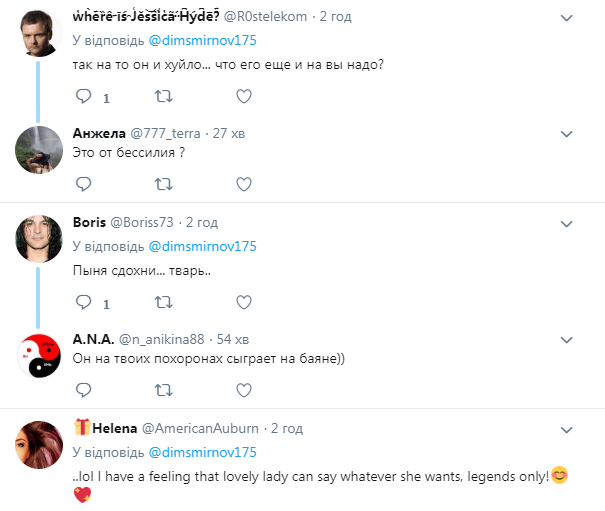This screenshot has height=511, width=605.
Task: Open dropdown arrow on Boris's tweet
Action: click(565, 222)
